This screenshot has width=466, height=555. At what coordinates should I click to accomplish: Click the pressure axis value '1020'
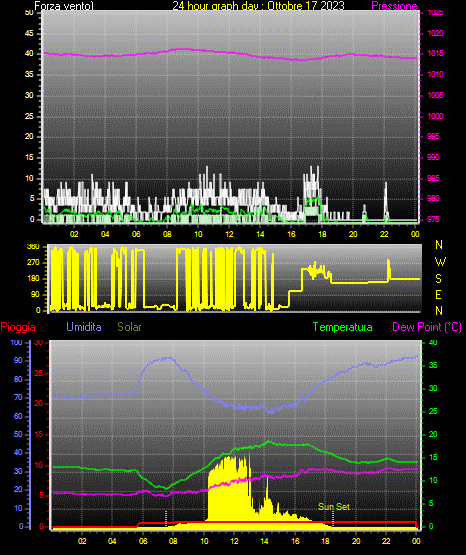coord(435,33)
